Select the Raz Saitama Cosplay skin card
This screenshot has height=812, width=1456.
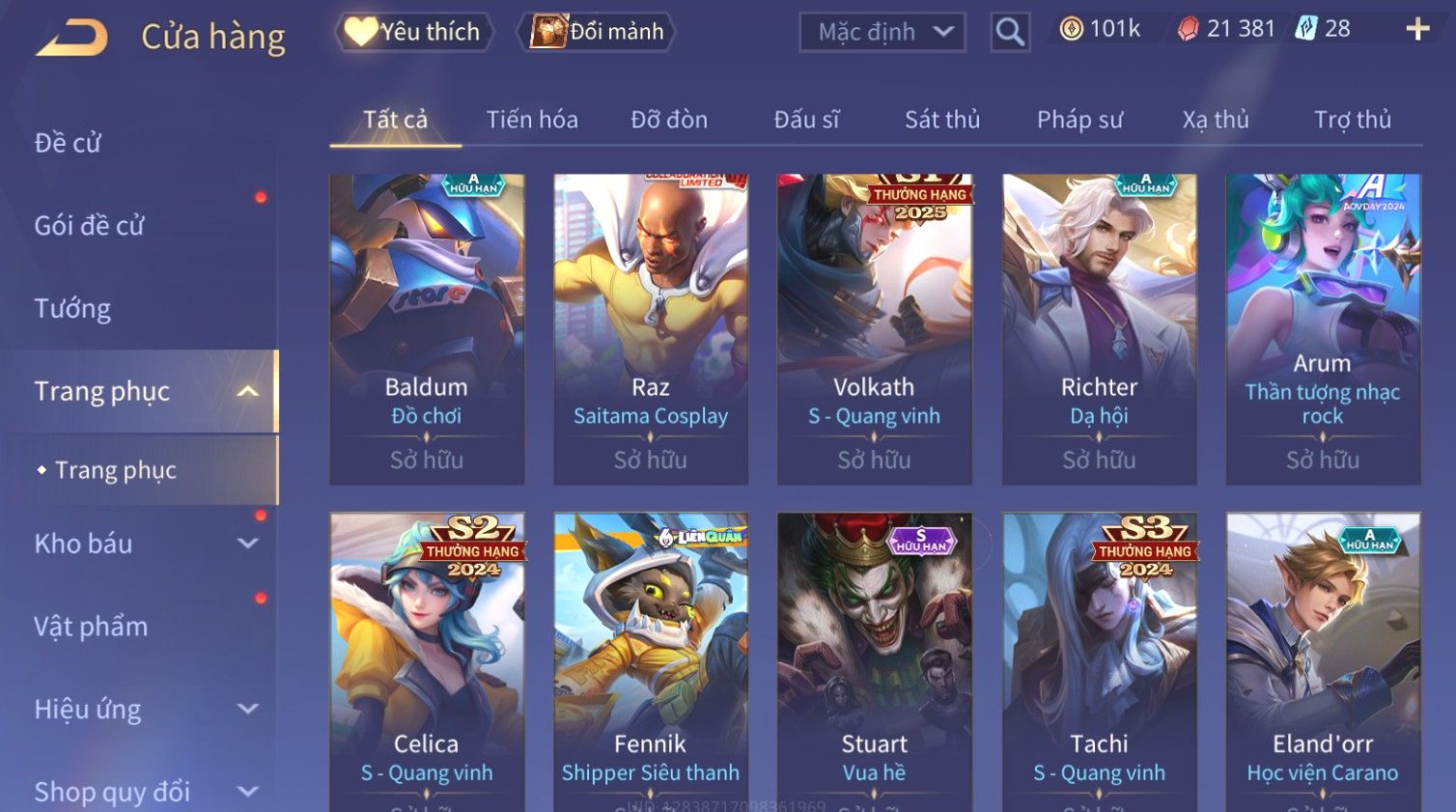pyautogui.click(x=651, y=329)
